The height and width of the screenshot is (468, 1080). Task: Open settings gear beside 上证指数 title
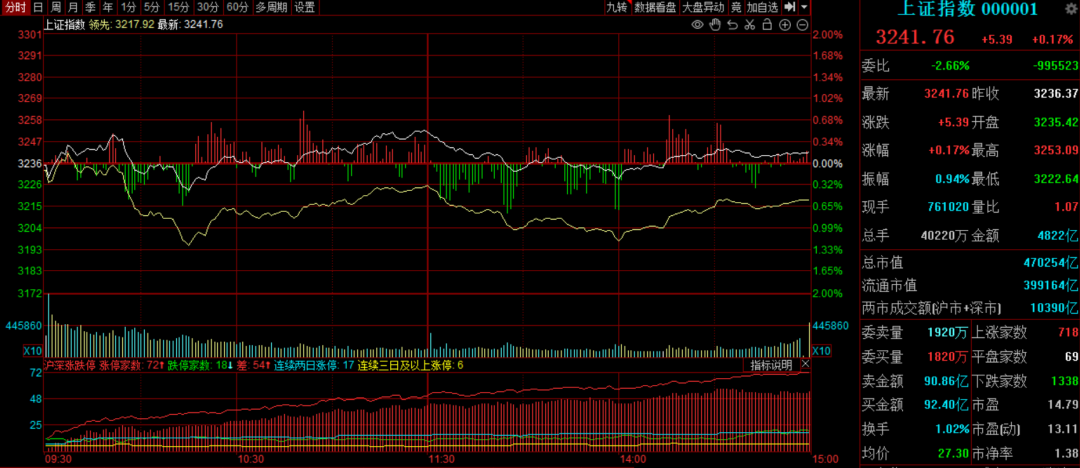coord(1070,9)
